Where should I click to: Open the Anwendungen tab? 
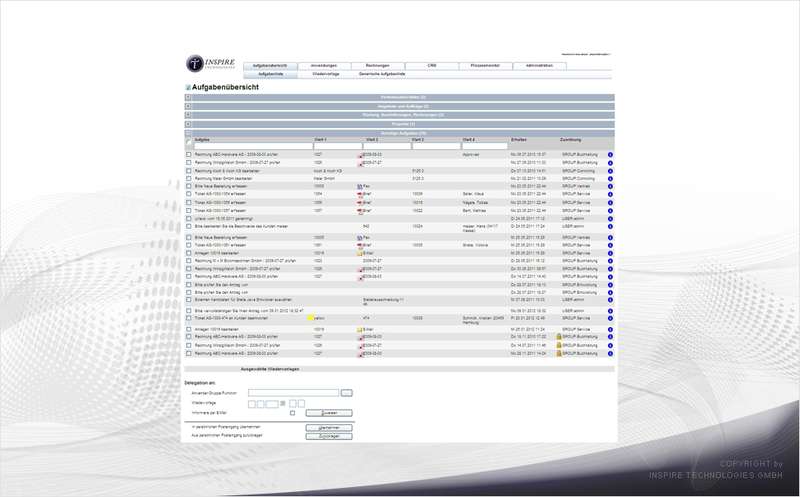(324, 66)
